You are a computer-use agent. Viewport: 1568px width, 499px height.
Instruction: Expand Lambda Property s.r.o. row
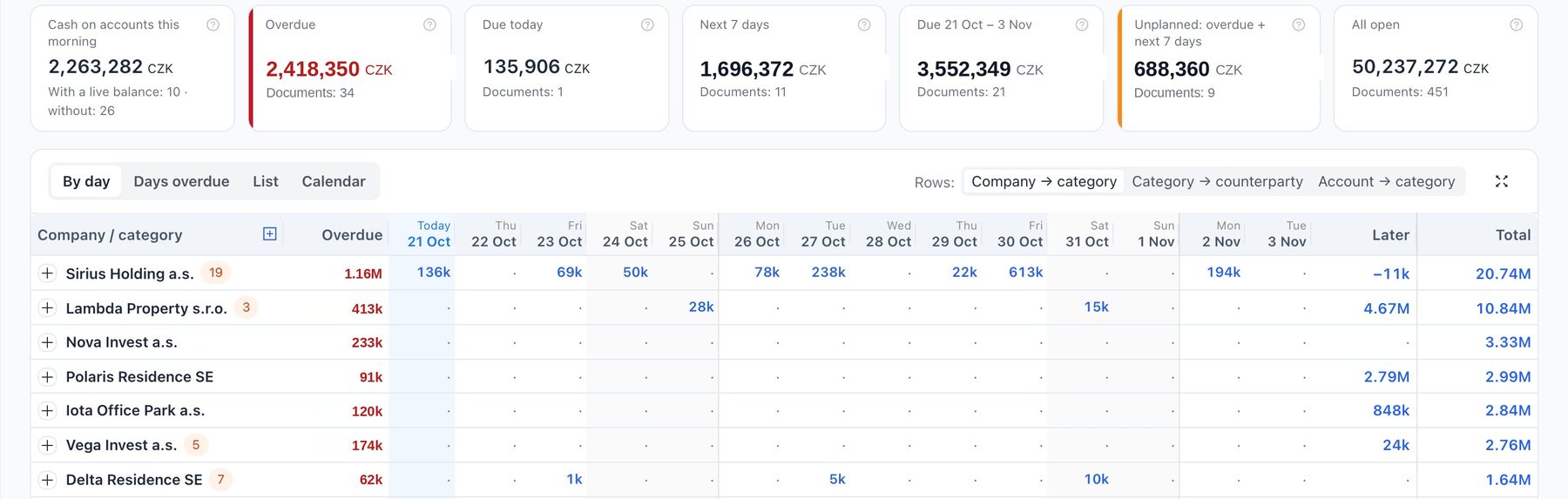coord(48,308)
